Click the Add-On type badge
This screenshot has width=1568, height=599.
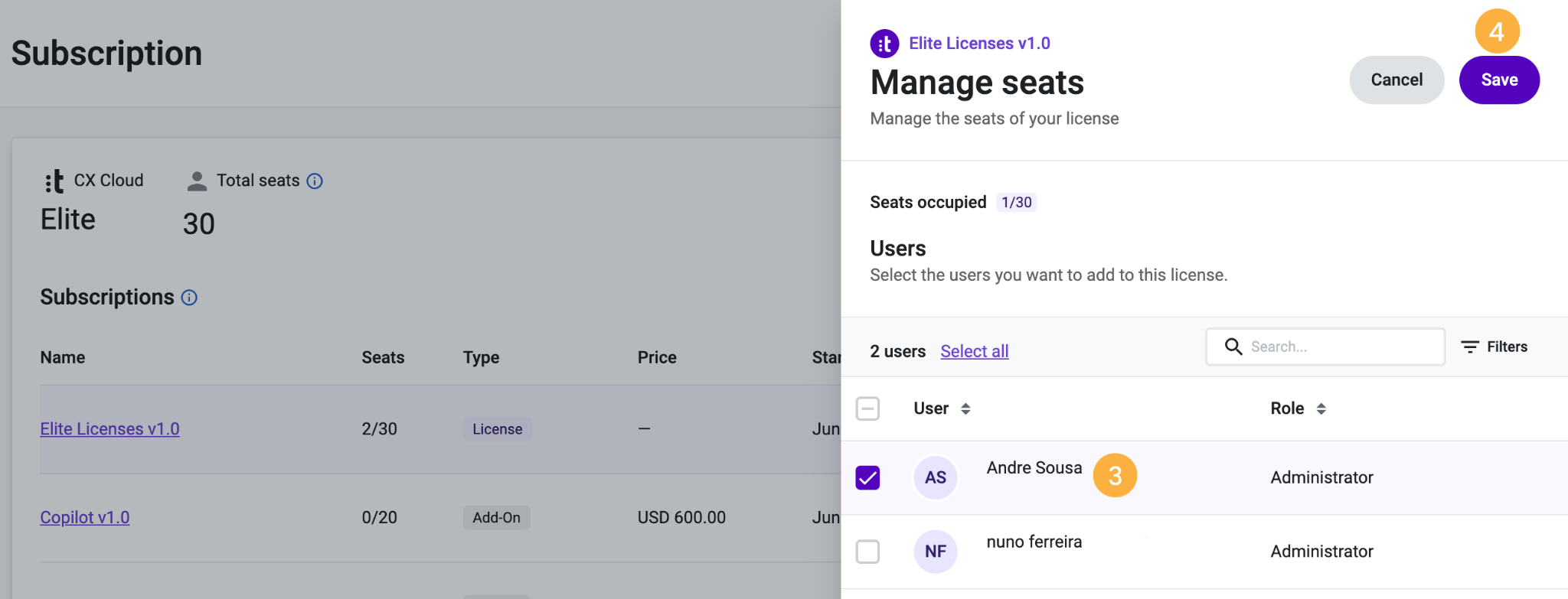[x=496, y=518]
